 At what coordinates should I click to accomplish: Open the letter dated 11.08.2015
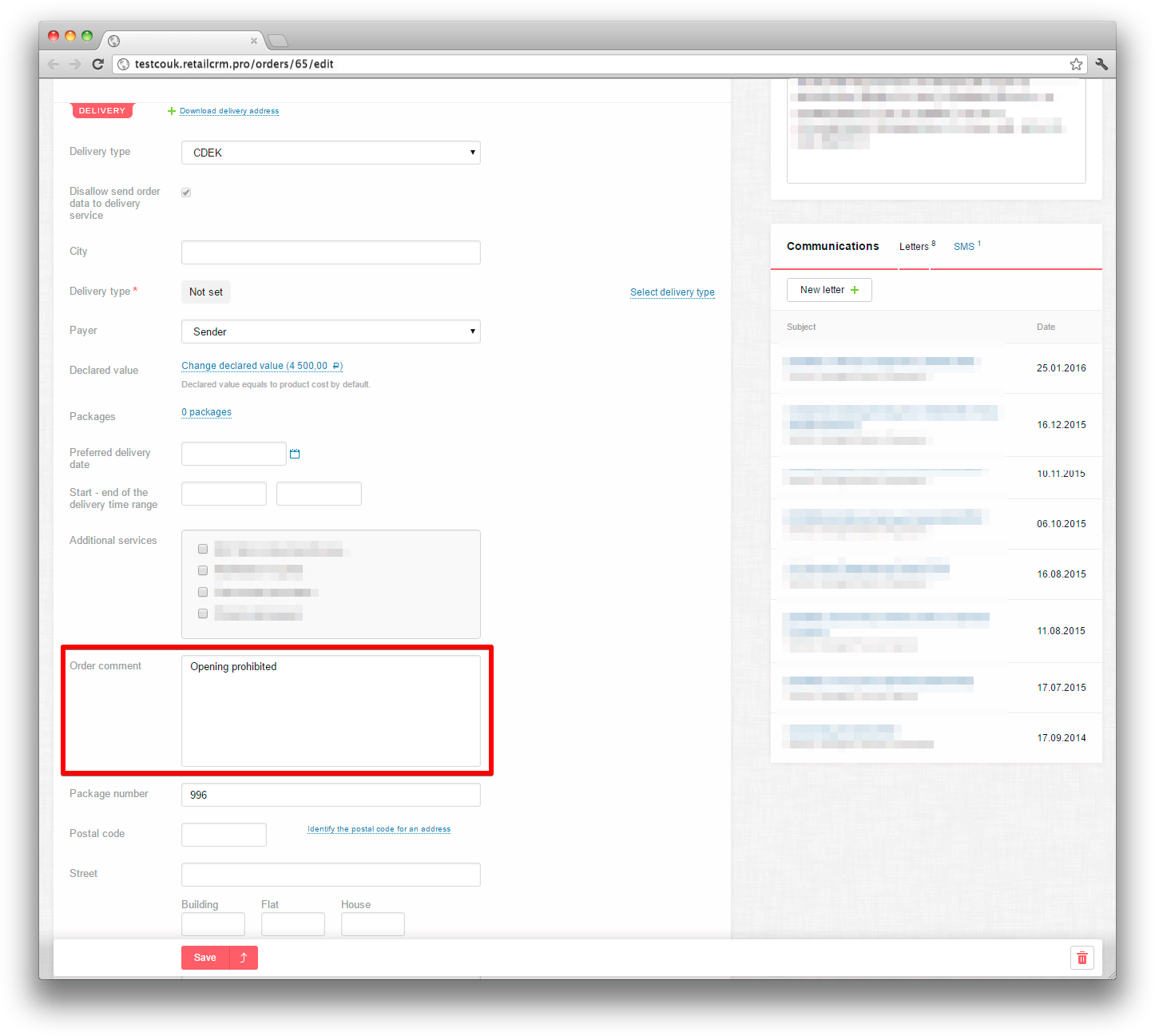click(x=936, y=631)
